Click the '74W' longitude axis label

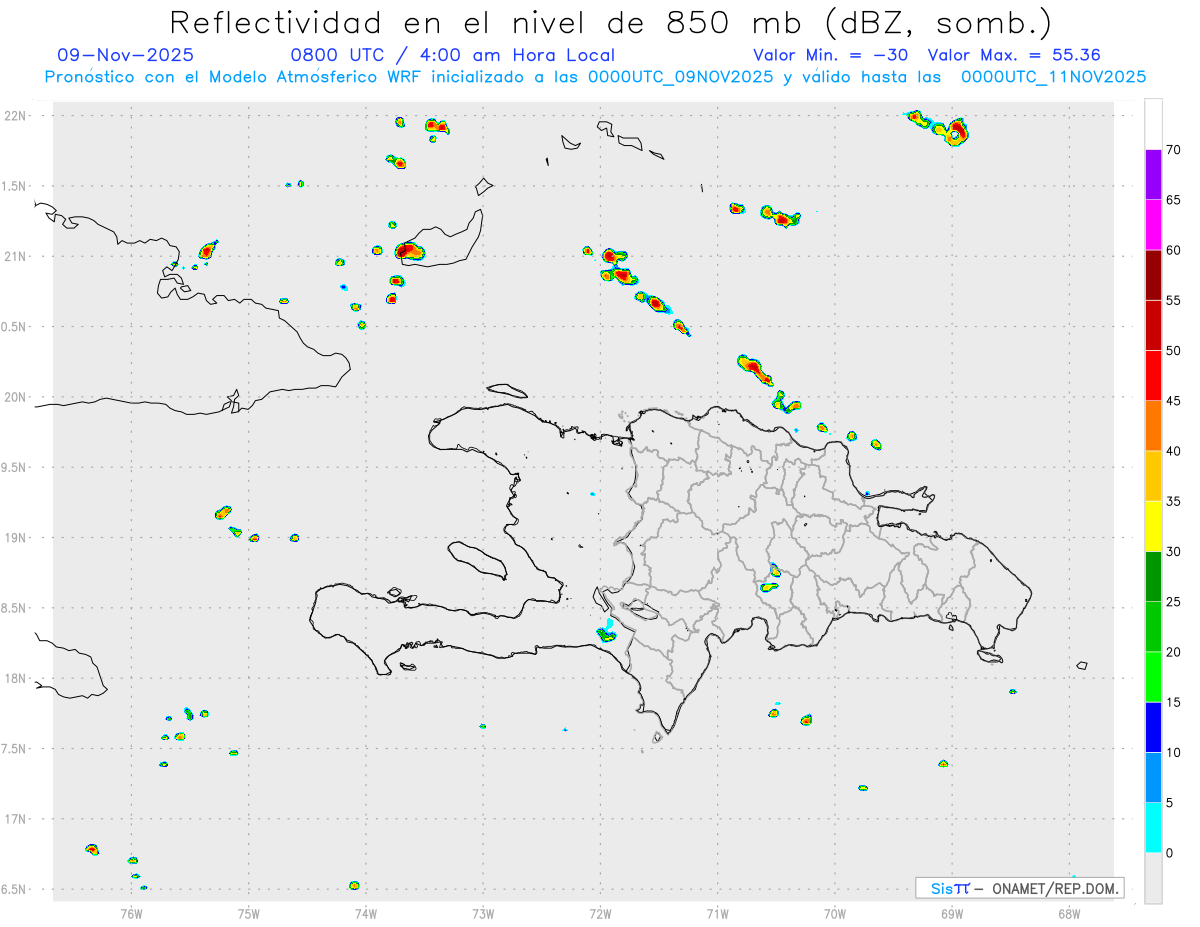[x=366, y=914]
